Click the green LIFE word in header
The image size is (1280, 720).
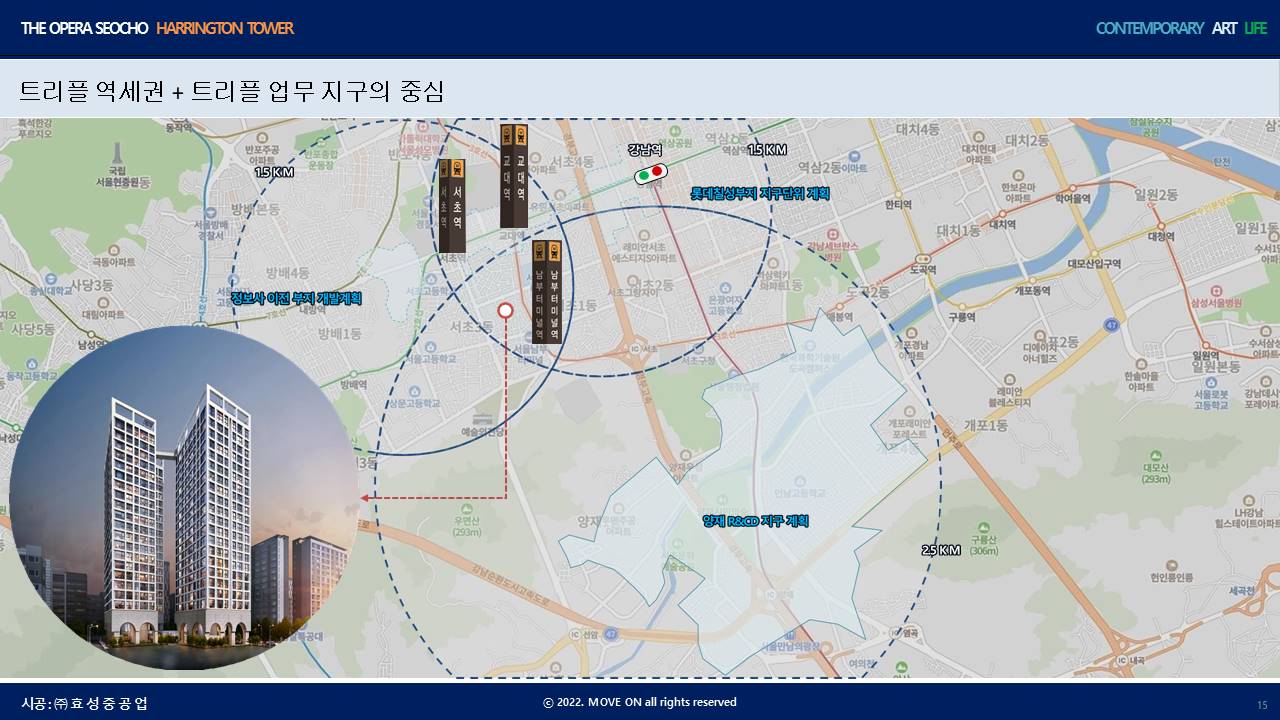click(x=1255, y=28)
